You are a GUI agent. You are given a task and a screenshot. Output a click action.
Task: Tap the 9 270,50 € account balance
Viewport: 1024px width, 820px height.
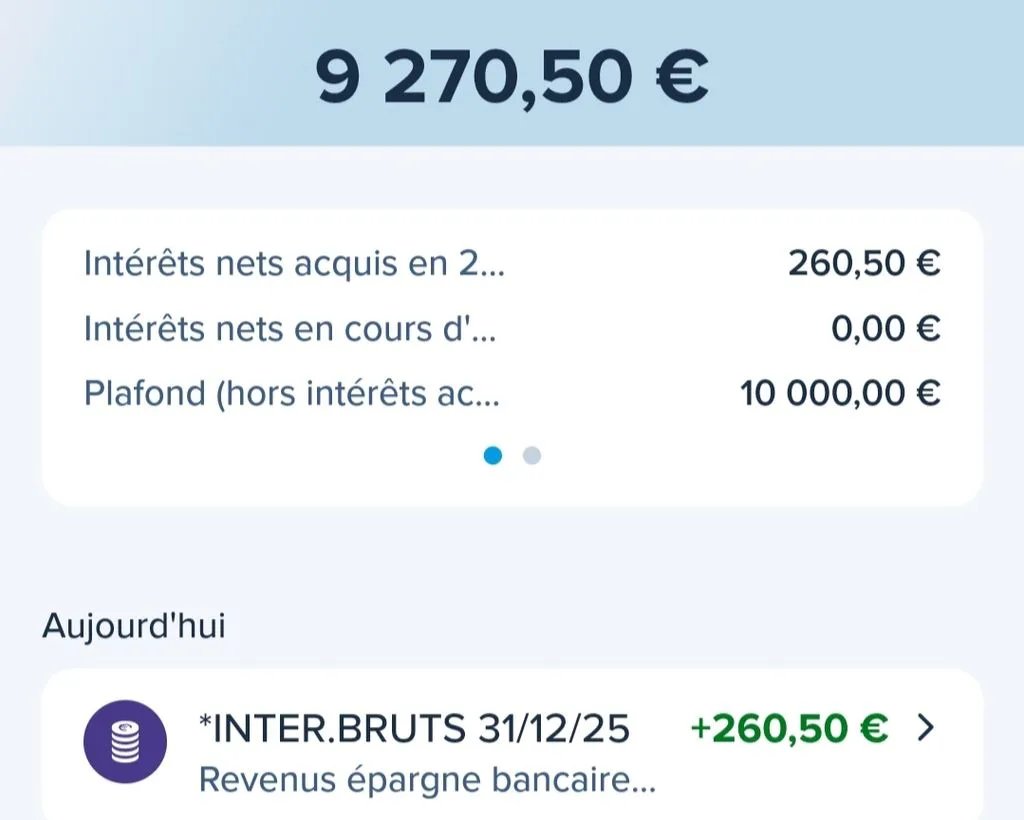[x=512, y=76]
